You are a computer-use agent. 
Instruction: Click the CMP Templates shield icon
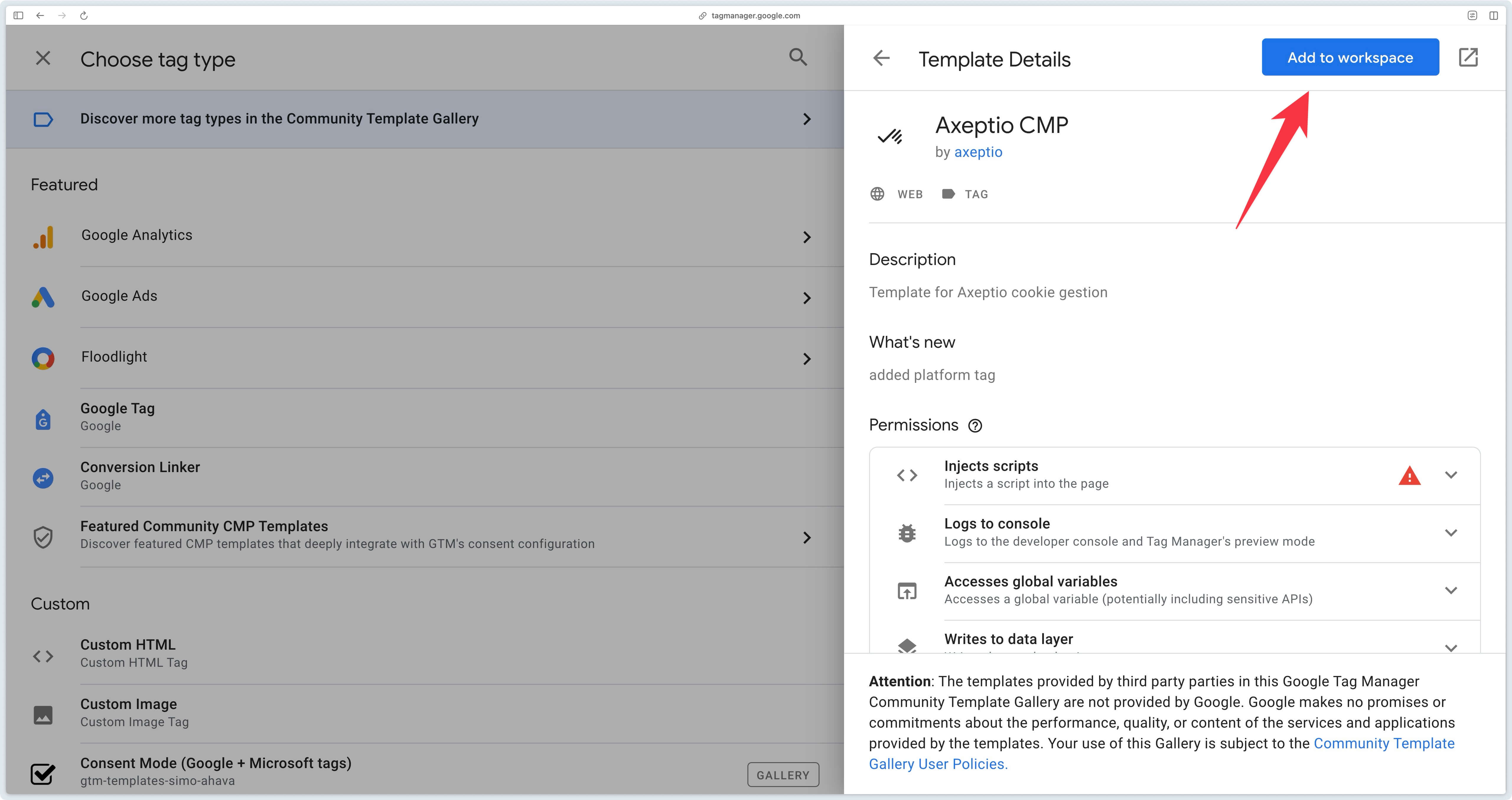pos(43,537)
